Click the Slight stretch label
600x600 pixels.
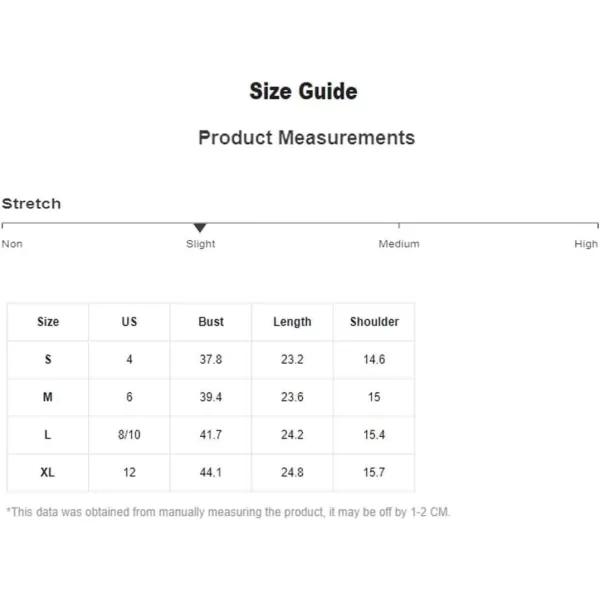point(201,244)
